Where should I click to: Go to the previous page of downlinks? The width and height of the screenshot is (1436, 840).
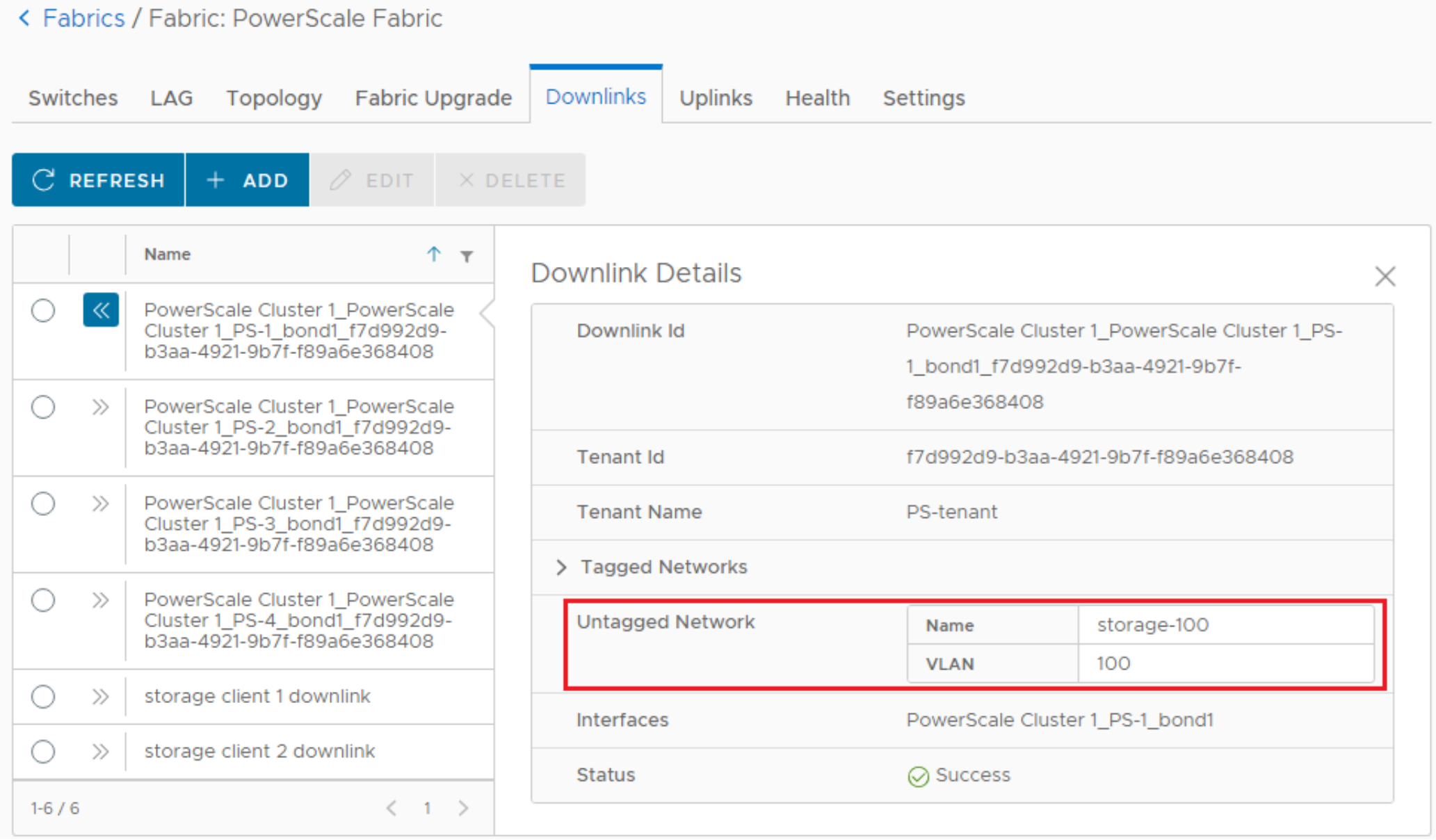[x=392, y=808]
